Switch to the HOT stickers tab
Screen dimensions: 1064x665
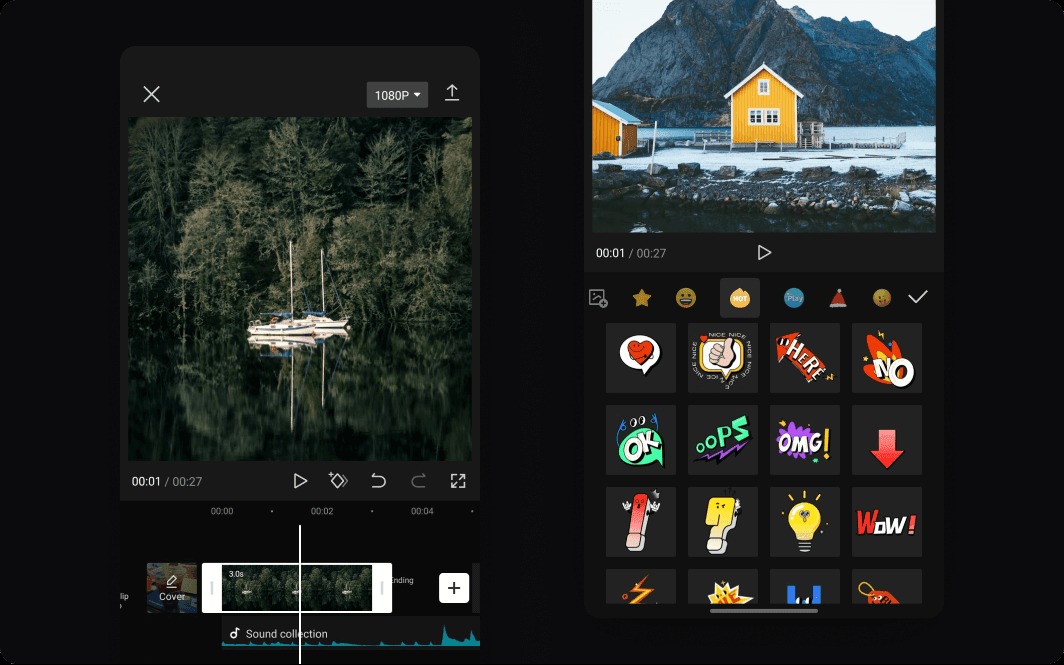(x=740, y=298)
